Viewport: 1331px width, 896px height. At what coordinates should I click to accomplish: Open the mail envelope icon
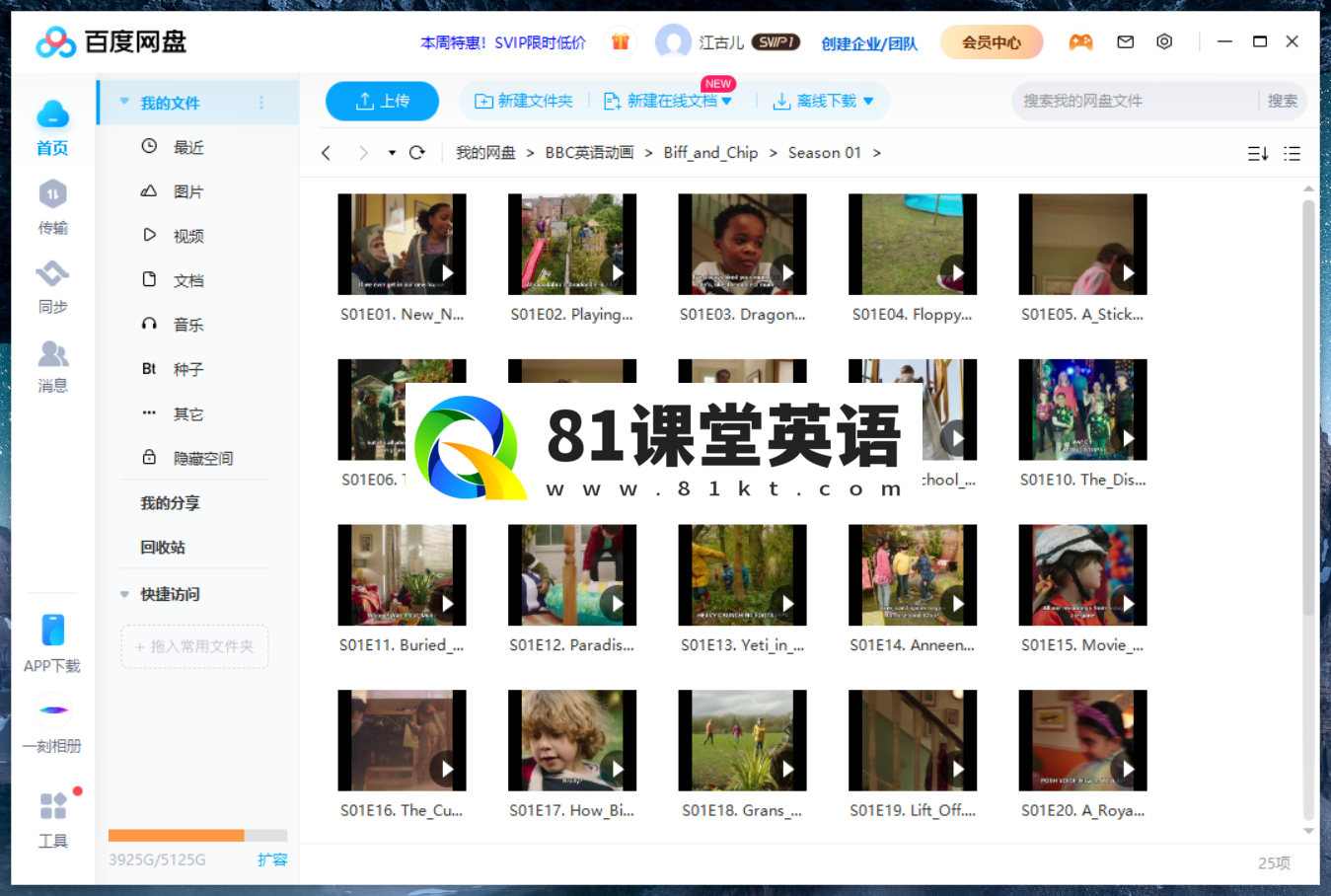(x=1125, y=41)
